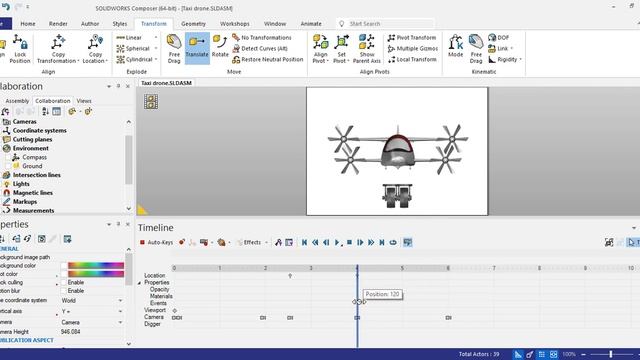Image resolution: width=640 pixels, height=360 pixels.
Task: Switch to the Assembly panel tab
Action: point(17,101)
